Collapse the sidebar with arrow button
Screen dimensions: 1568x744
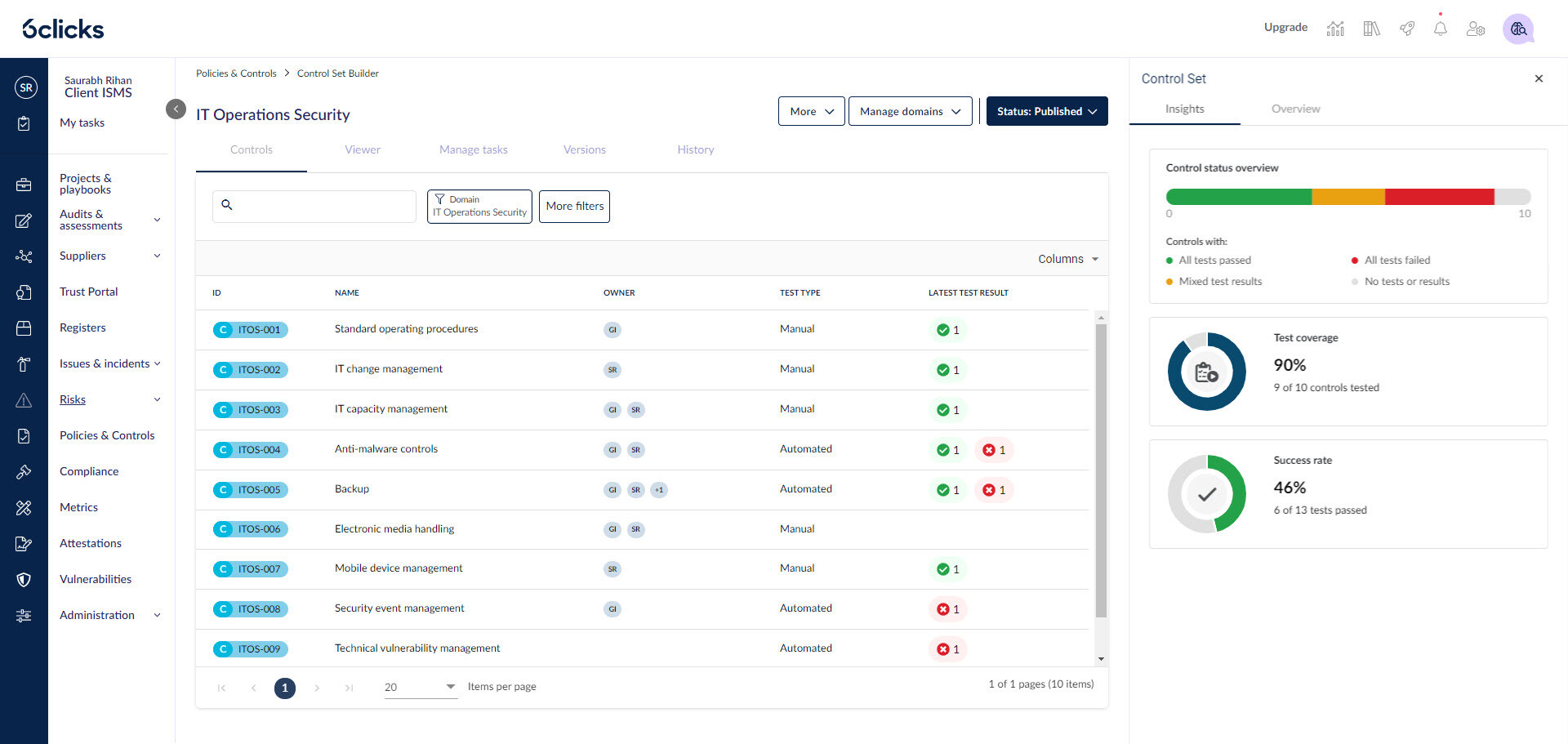(x=176, y=109)
